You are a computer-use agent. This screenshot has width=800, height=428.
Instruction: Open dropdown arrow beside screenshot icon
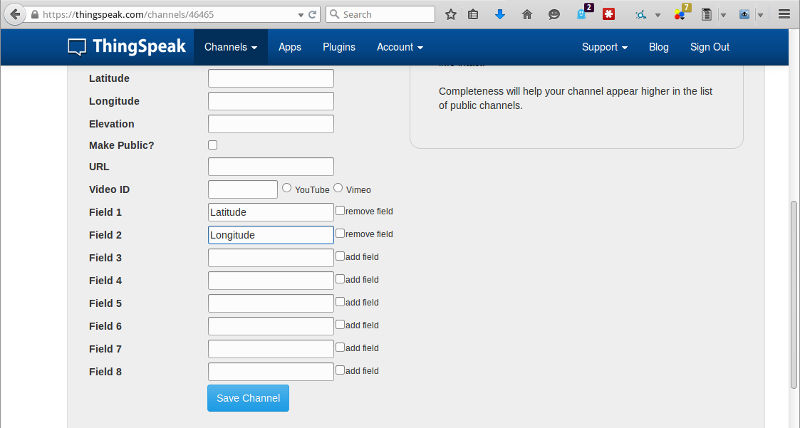tap(760, 15)
